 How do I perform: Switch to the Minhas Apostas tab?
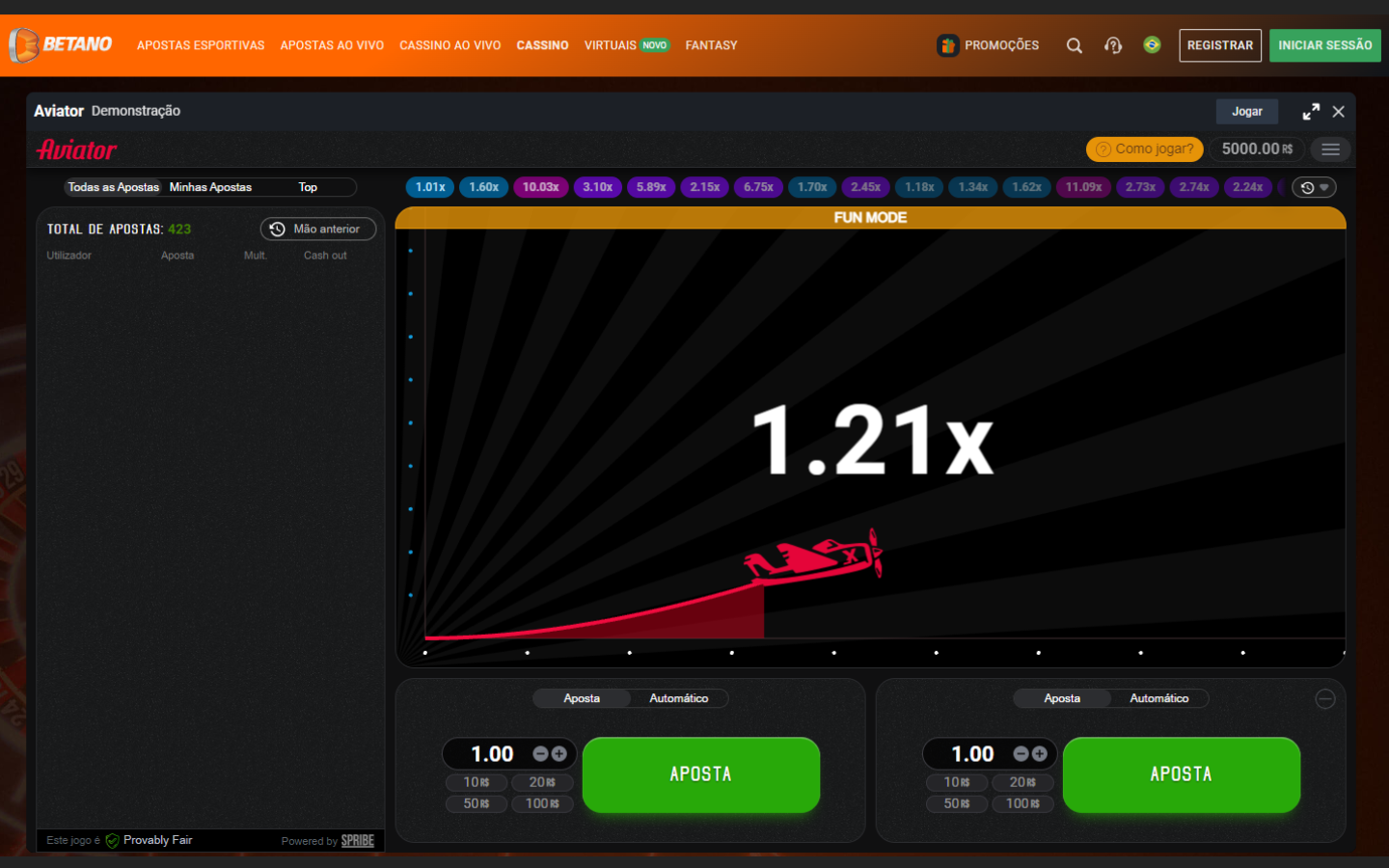click(x=210, y=187)
